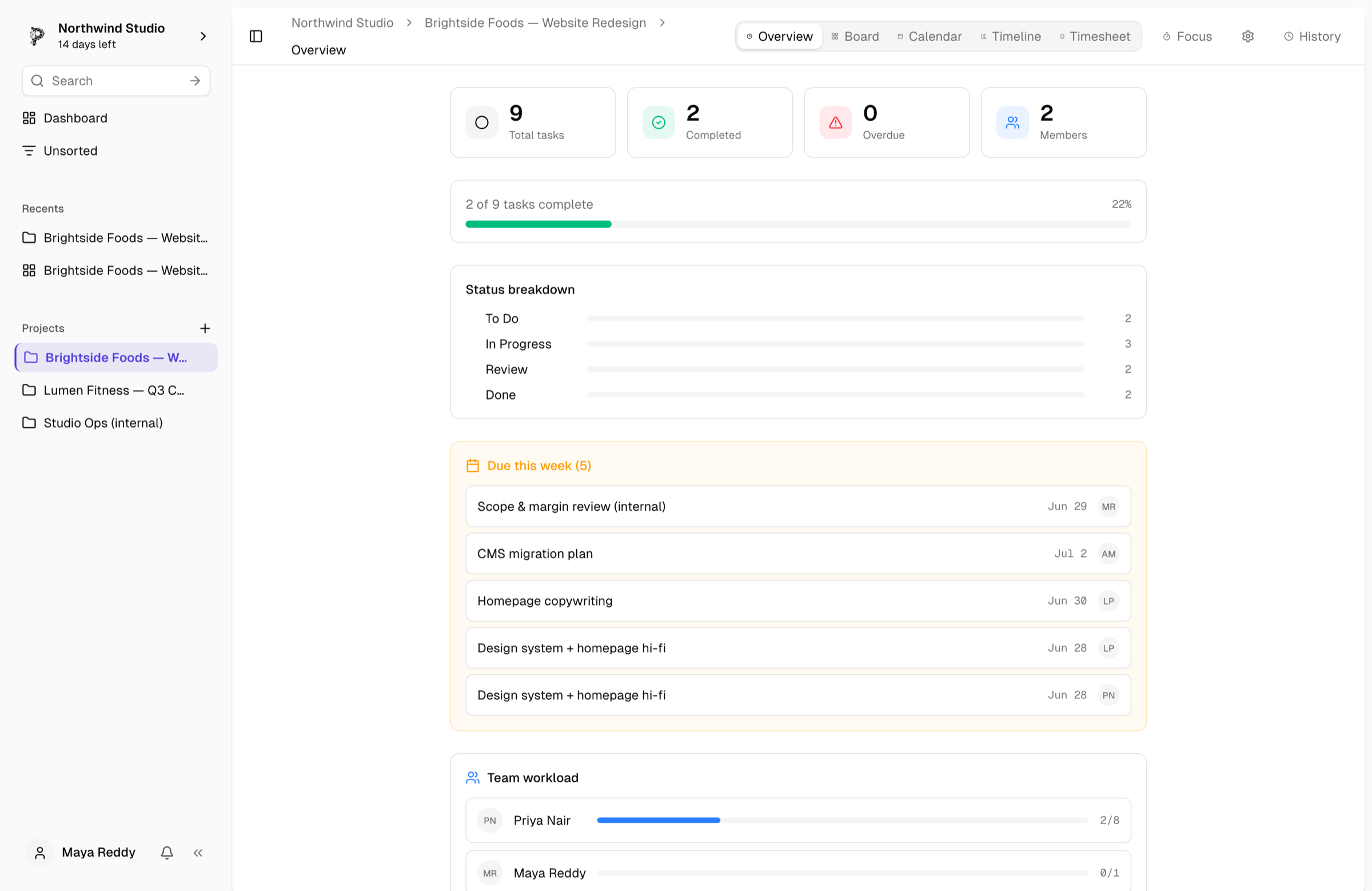Click the Maya Reddy profile name
Image resolution: width=1372 pixels, height=891 pixels.
pyautogui.click(x=98, y=852)
